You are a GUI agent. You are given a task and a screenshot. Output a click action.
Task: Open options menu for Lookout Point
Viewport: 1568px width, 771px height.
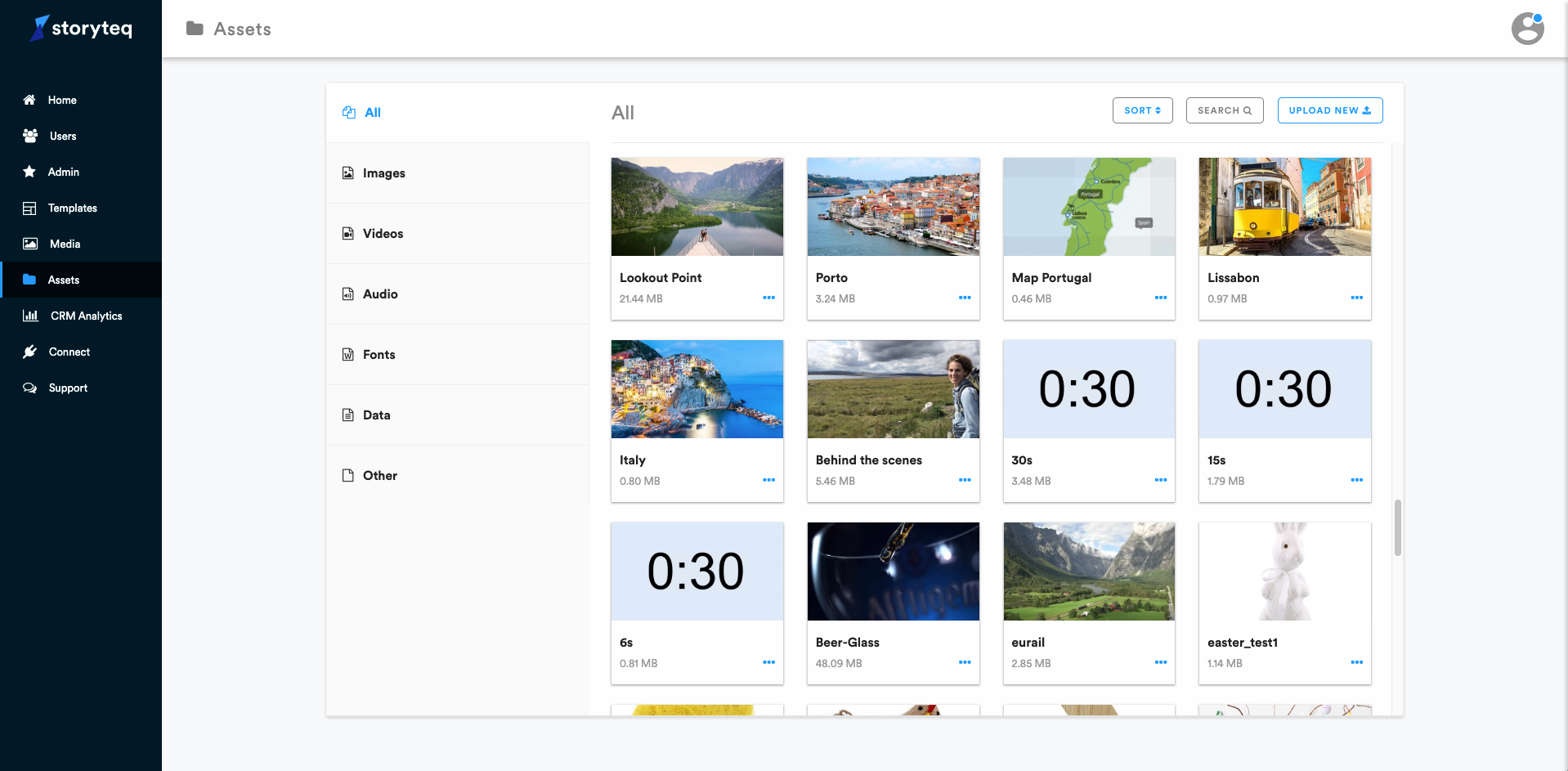click(x=768, y=298)
